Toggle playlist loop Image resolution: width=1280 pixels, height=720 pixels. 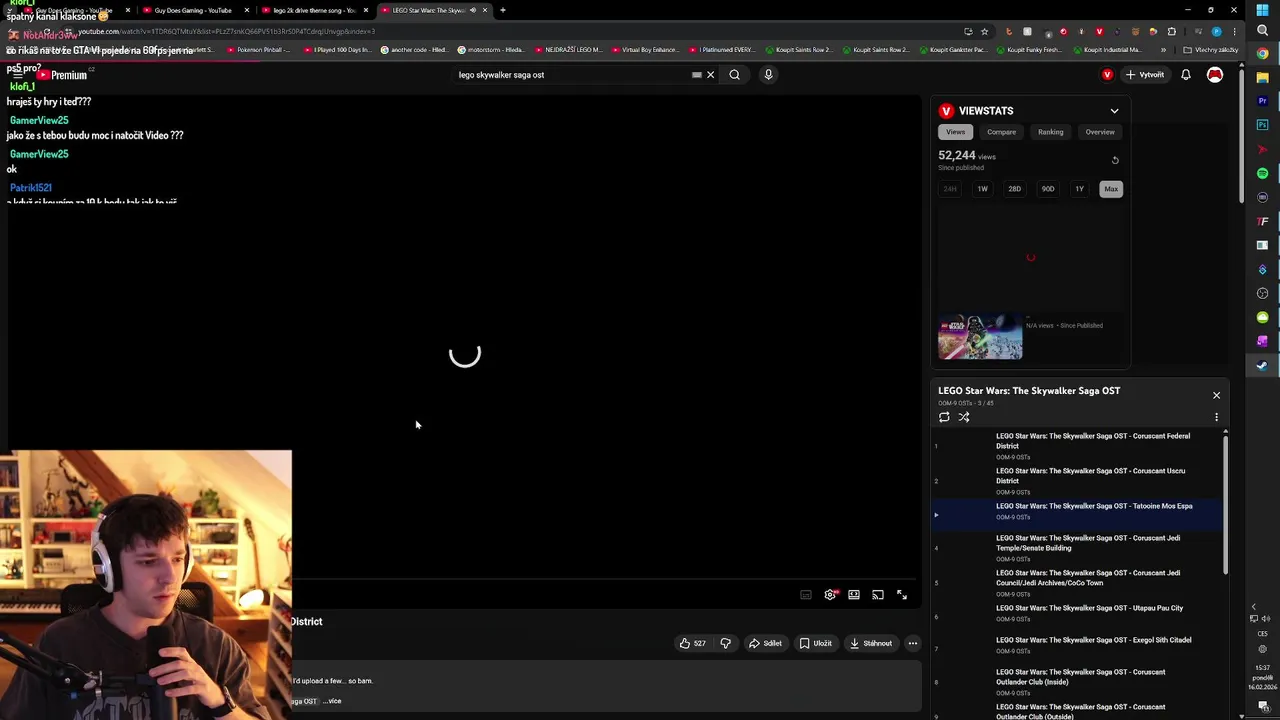(x=944, y=418)
